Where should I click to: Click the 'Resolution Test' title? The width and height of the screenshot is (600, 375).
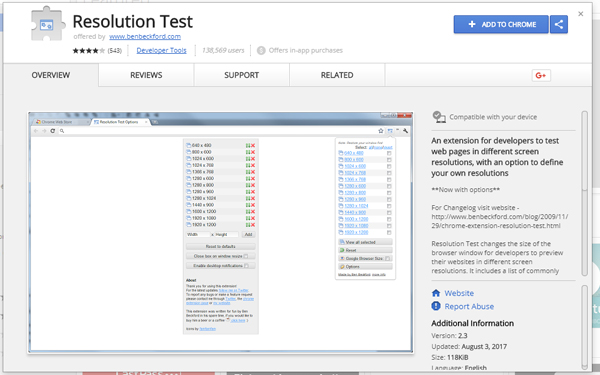point(132,21)
